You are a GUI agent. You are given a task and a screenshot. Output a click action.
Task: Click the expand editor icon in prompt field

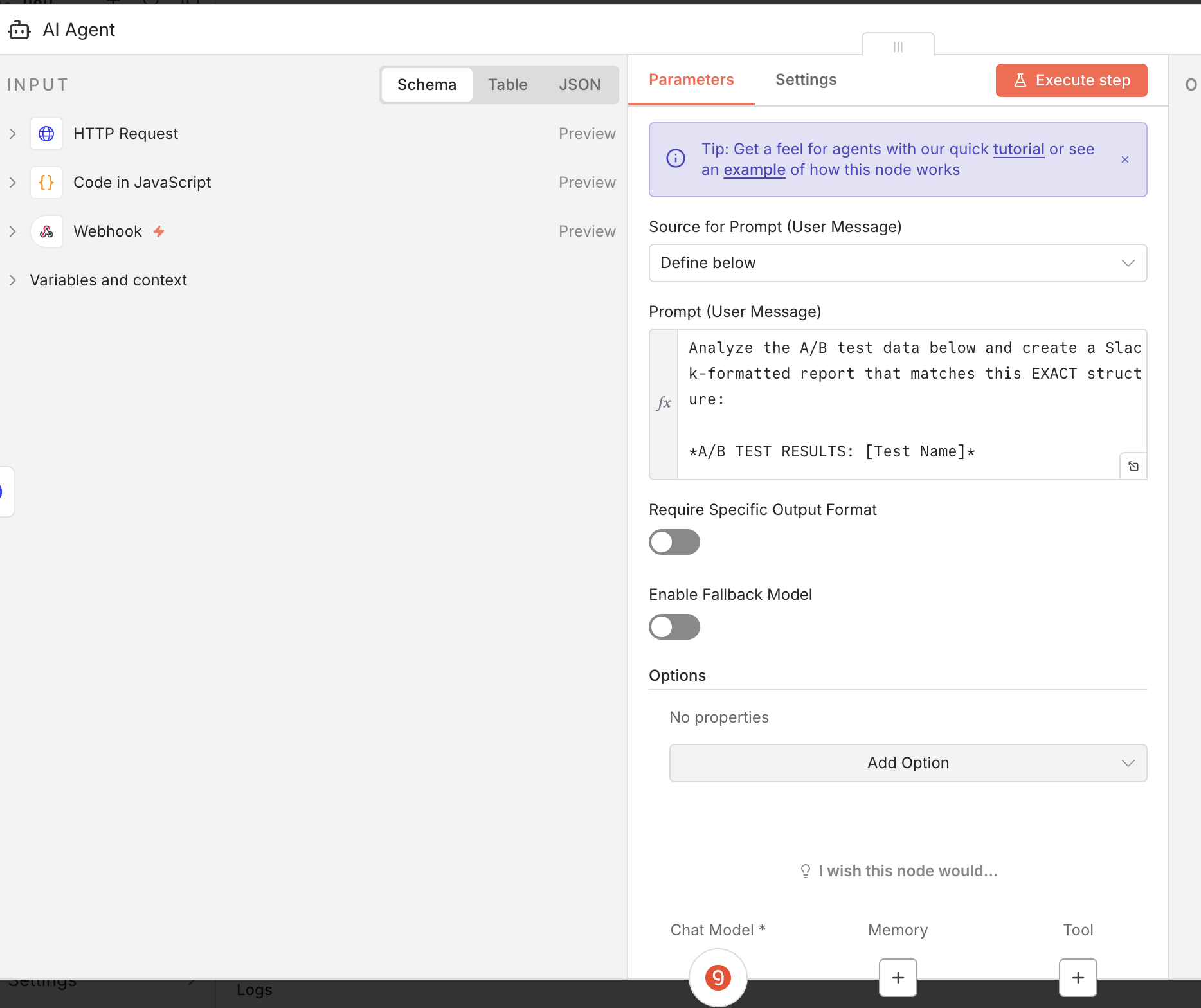(1133, 466)
